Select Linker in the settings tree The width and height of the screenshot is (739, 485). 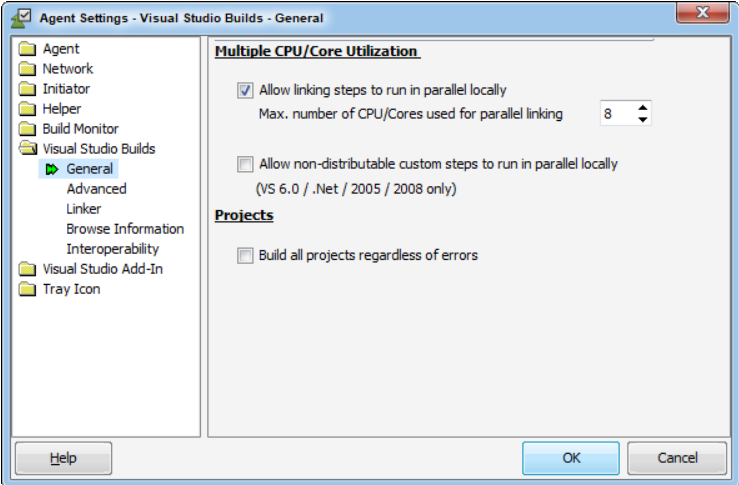(84, 209)
